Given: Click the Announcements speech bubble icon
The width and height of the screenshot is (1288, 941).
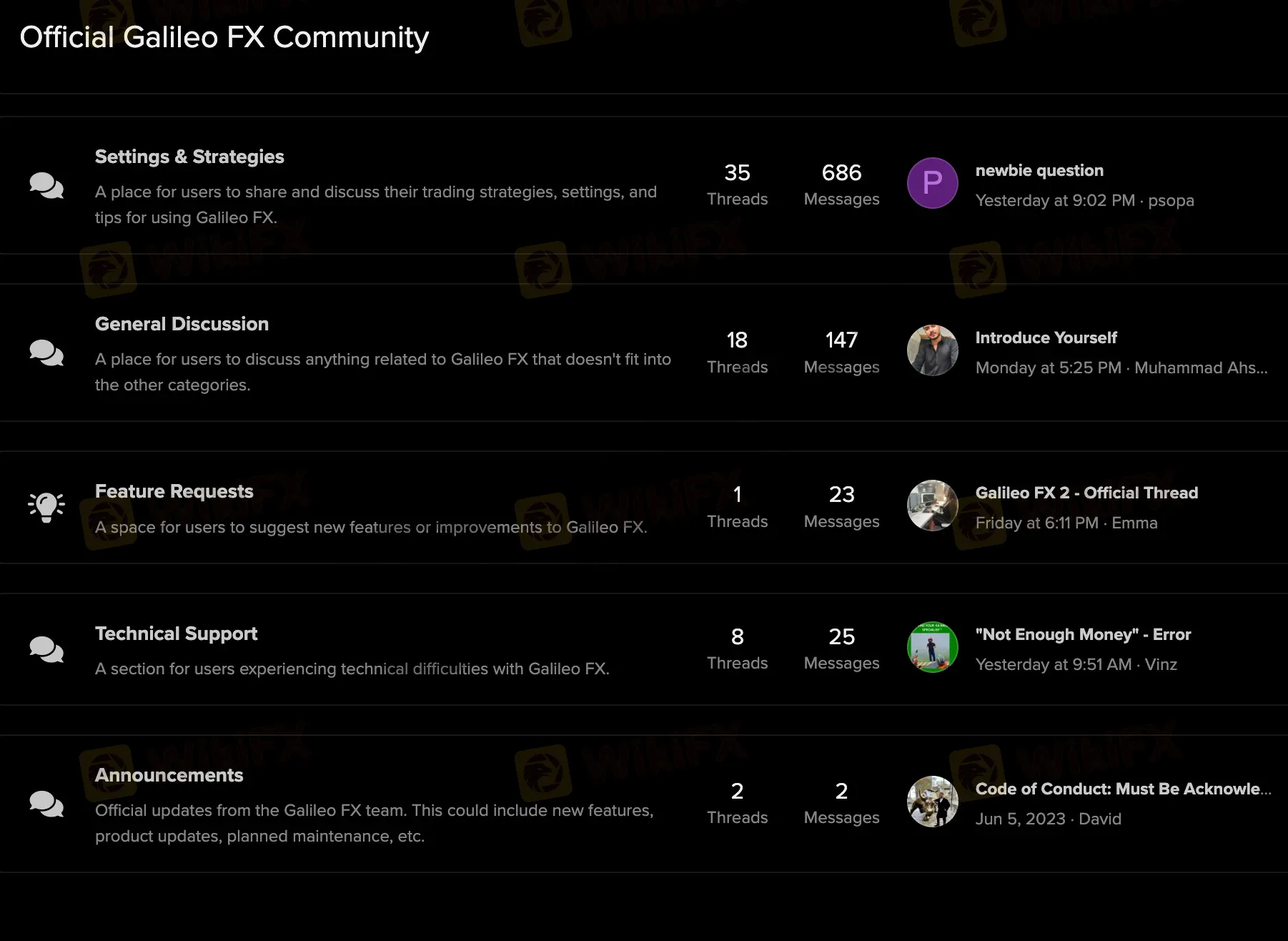Looking at the screenshot, I should (x=46, y=804).
